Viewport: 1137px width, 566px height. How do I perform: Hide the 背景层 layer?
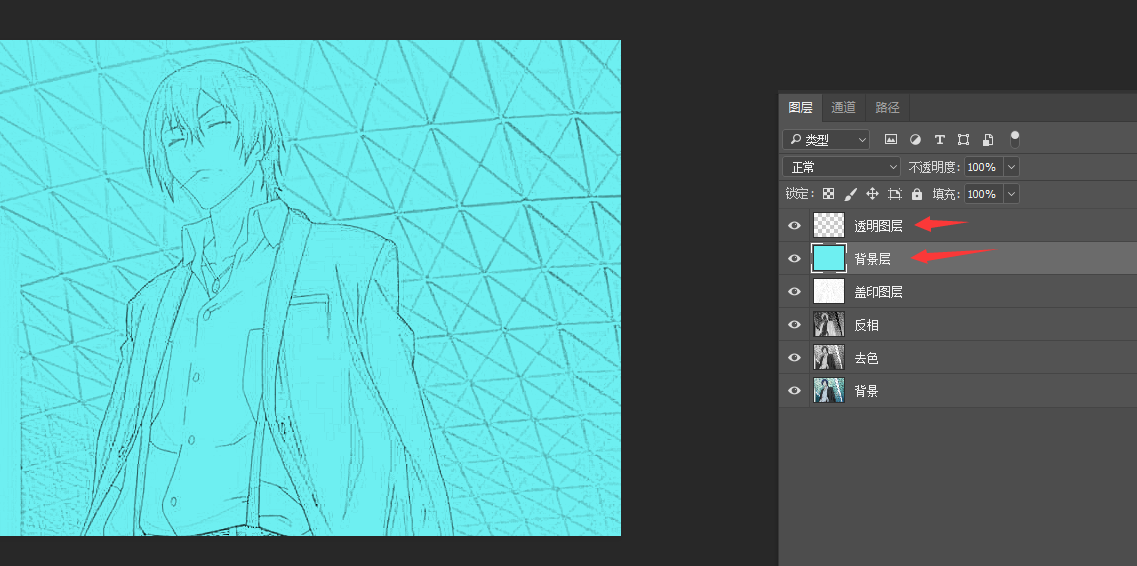tap(795, 259)
